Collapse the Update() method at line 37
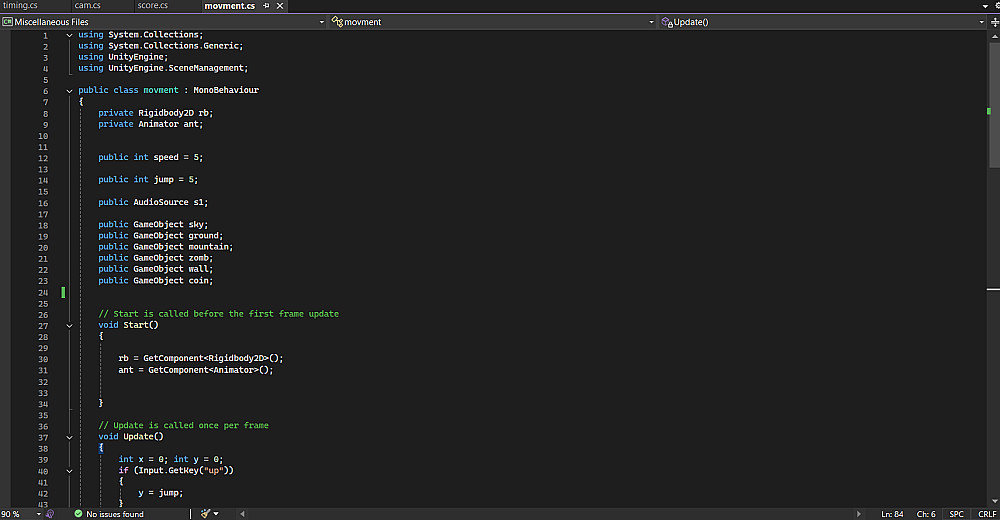This screenshot has height=520, width=1000. [70, 437]
